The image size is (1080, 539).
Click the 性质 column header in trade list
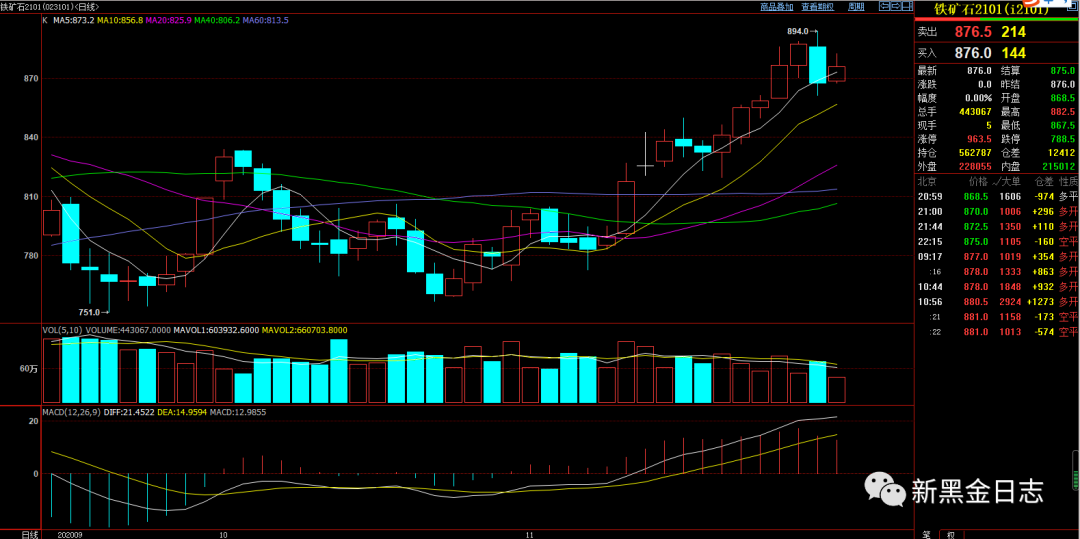click(x=1068, y=182)
